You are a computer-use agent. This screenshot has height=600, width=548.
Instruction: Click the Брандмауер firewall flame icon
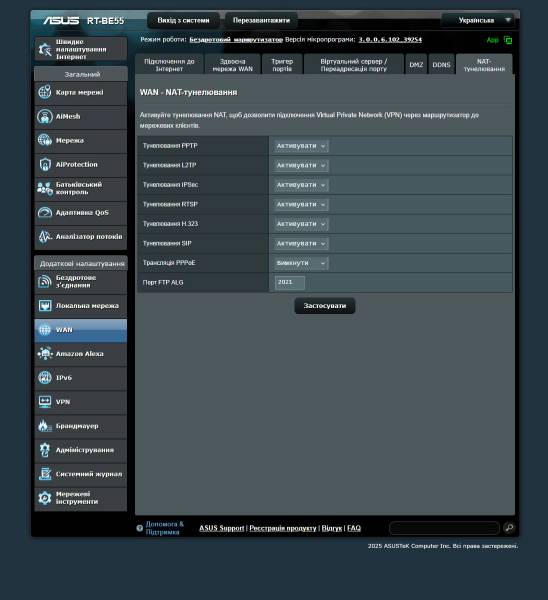(x=45, y=426)
